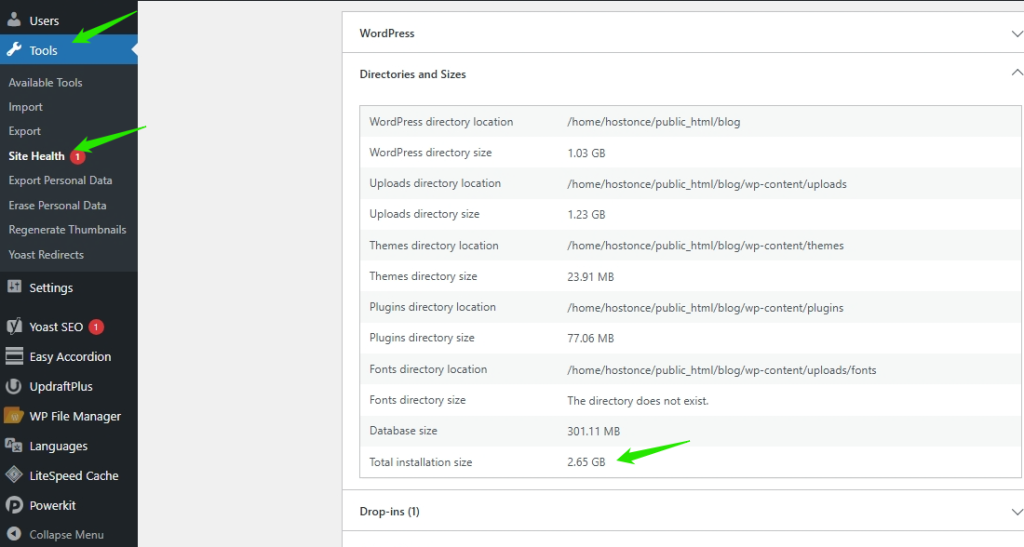The height and width of the screenshot is (547, 1024).
Task: Open the Easy Accordion menu
Action: tap(69, 356)
